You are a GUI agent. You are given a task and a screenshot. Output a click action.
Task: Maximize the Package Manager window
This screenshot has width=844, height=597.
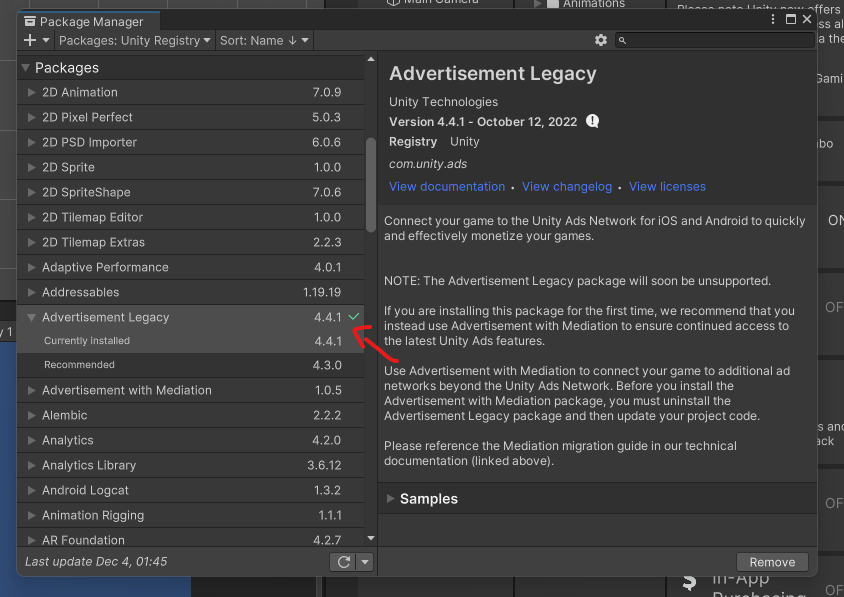tap(791, 19)
